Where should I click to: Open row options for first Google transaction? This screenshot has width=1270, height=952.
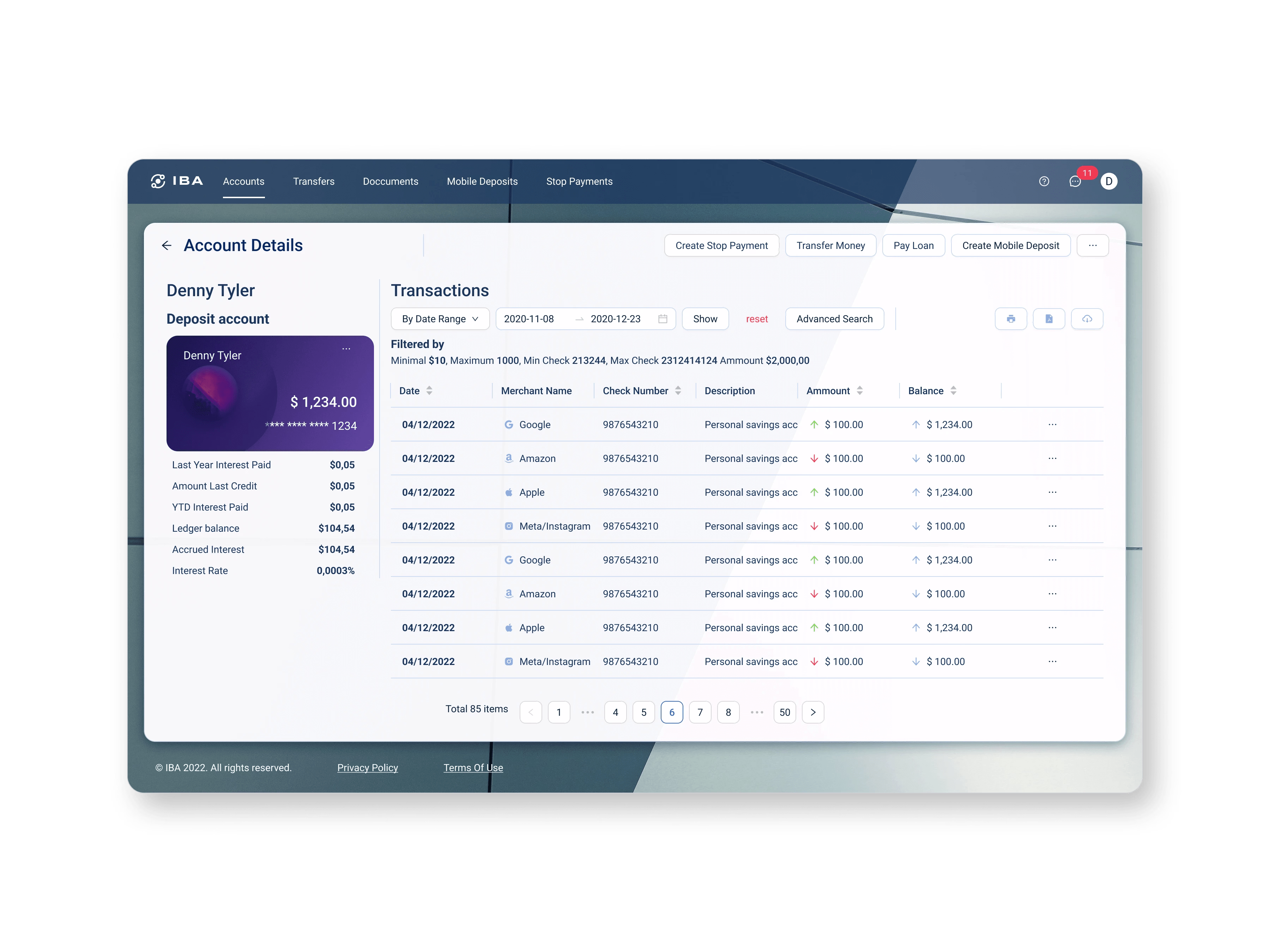1052,425
